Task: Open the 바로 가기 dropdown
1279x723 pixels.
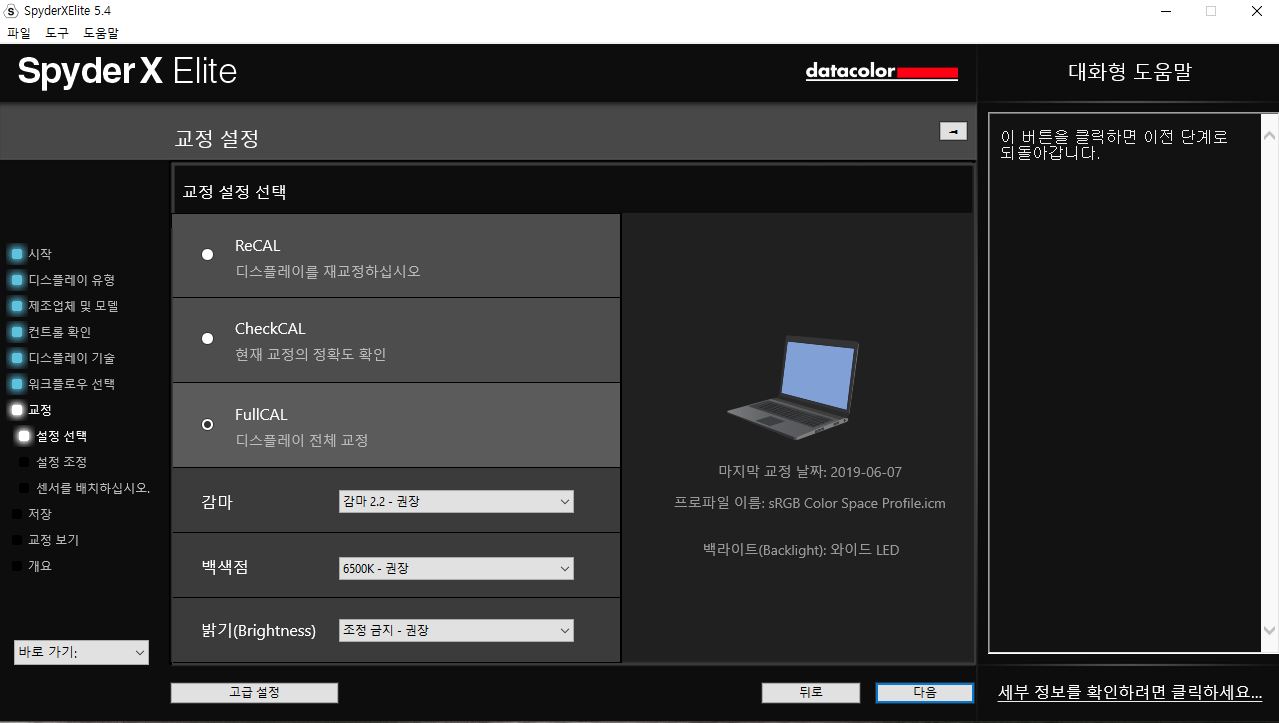Action: coord(81,652)
